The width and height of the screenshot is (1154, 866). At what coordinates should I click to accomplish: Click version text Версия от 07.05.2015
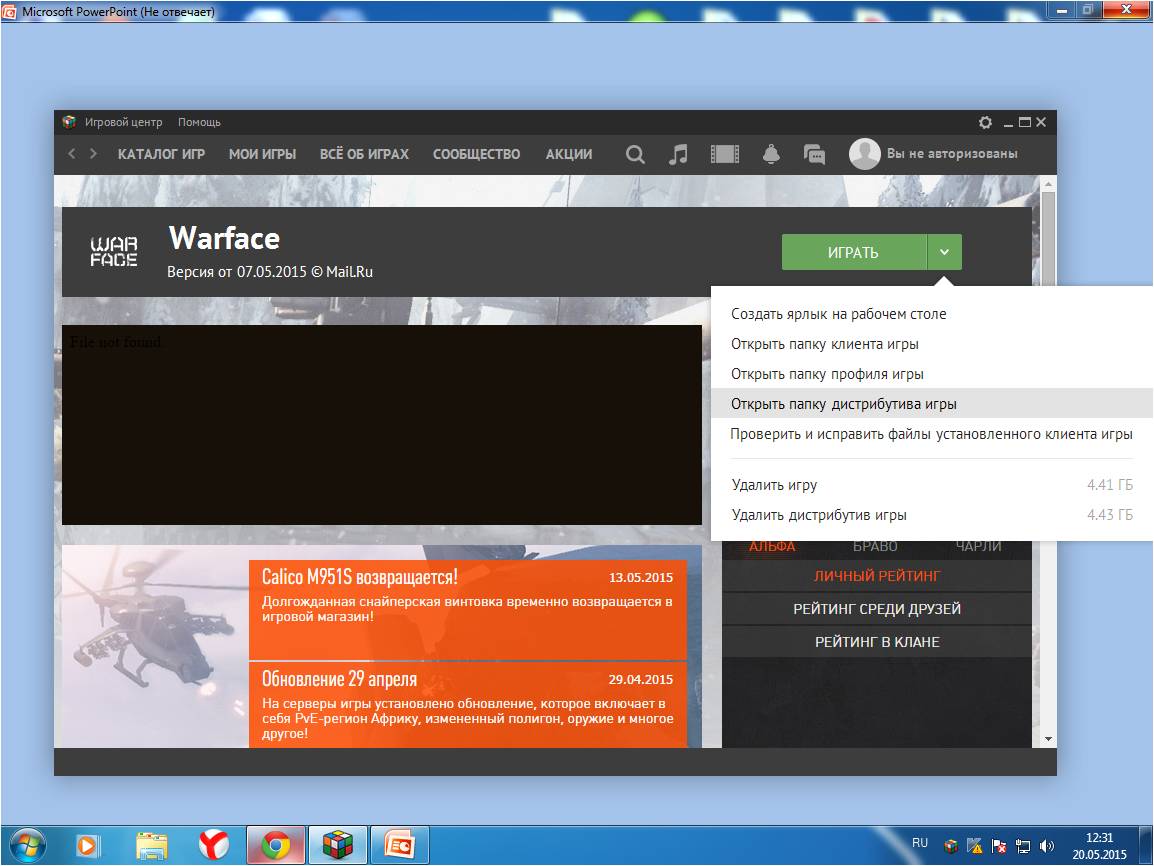269,271
